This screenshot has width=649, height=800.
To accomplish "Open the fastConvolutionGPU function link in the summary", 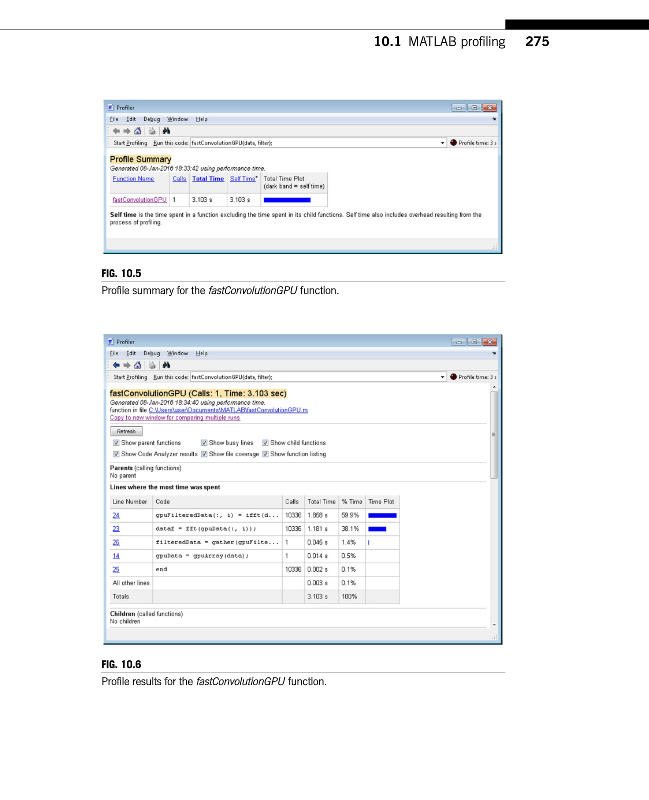I will [138, 199].
